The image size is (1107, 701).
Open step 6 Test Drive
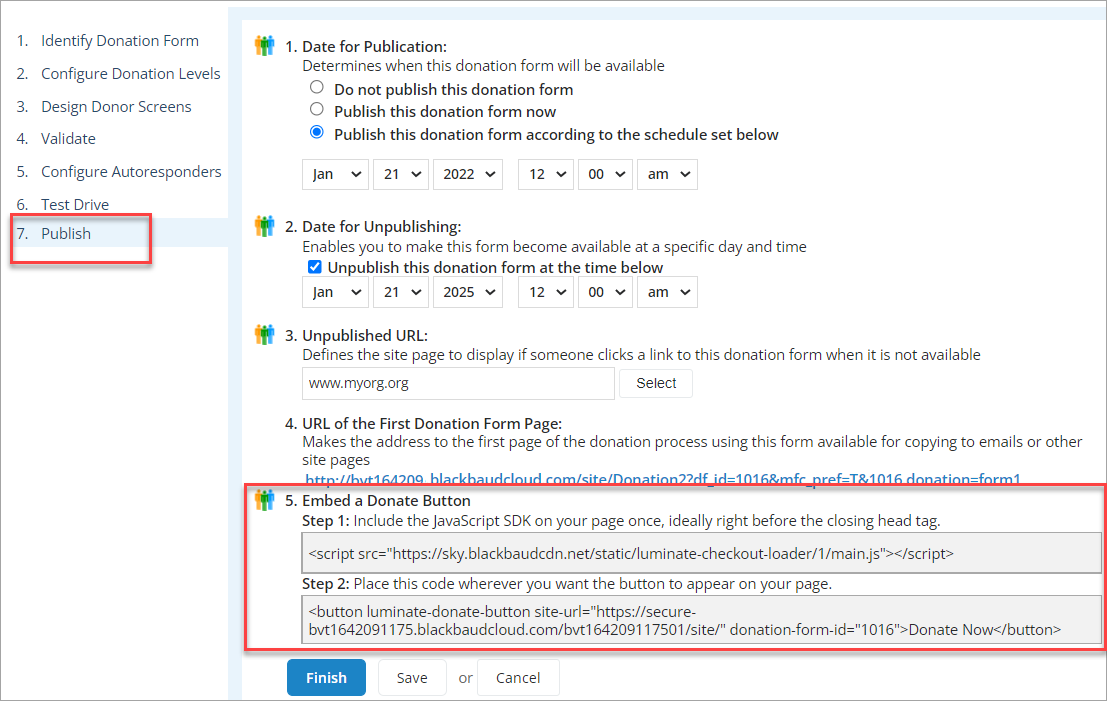coord(75,205)
